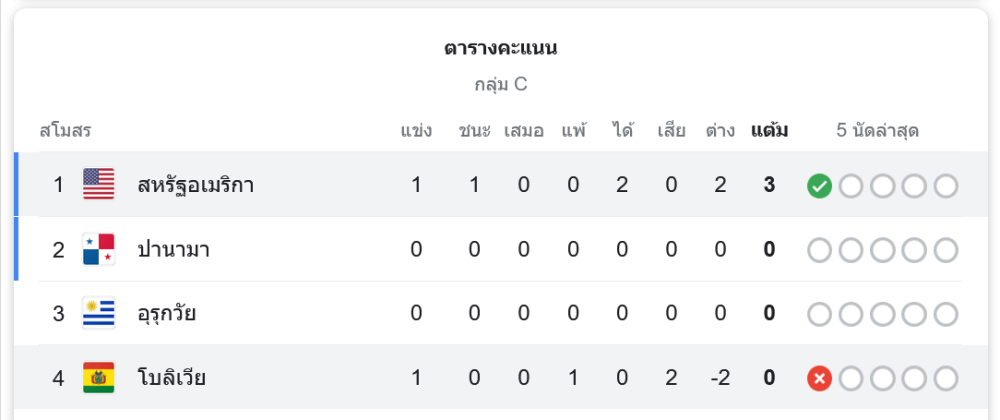Click the Uruguay flag icon
Screen dimensions: 1000x420
coord(98,313)
